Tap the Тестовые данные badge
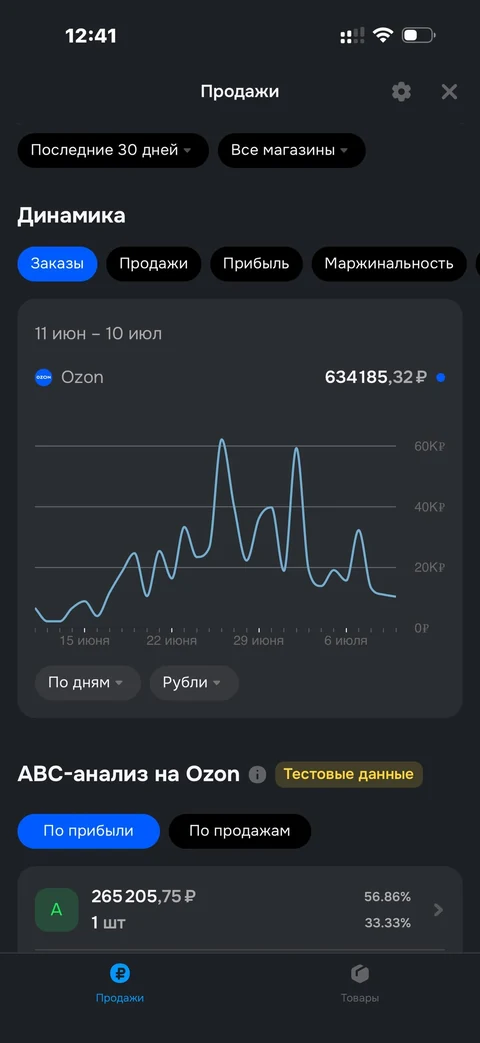This screenshot has height=1043, width=480. [348, 774]
